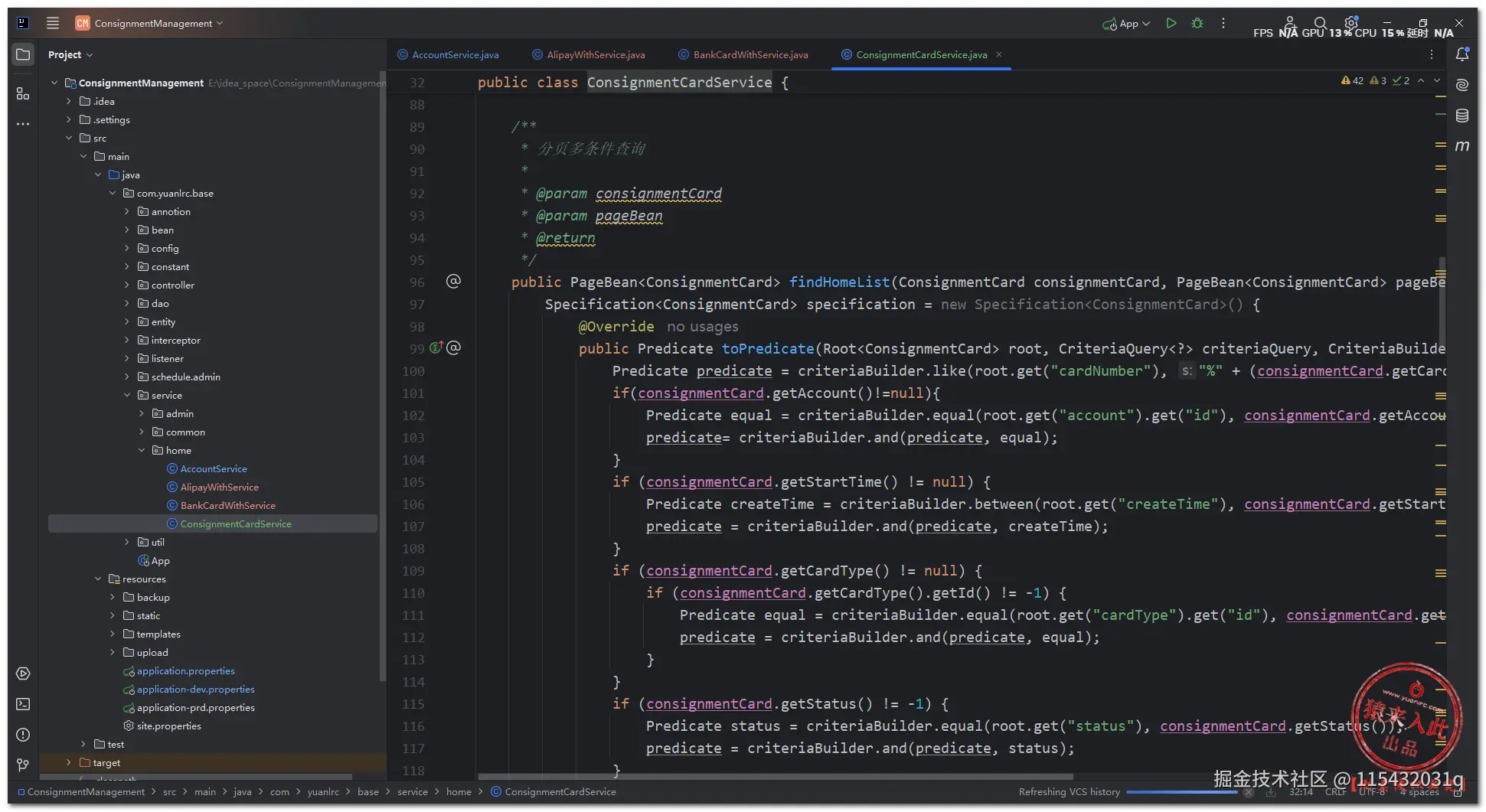Click line number 105 in gutter
1486x812 pixels.
(x=413, y=482)
